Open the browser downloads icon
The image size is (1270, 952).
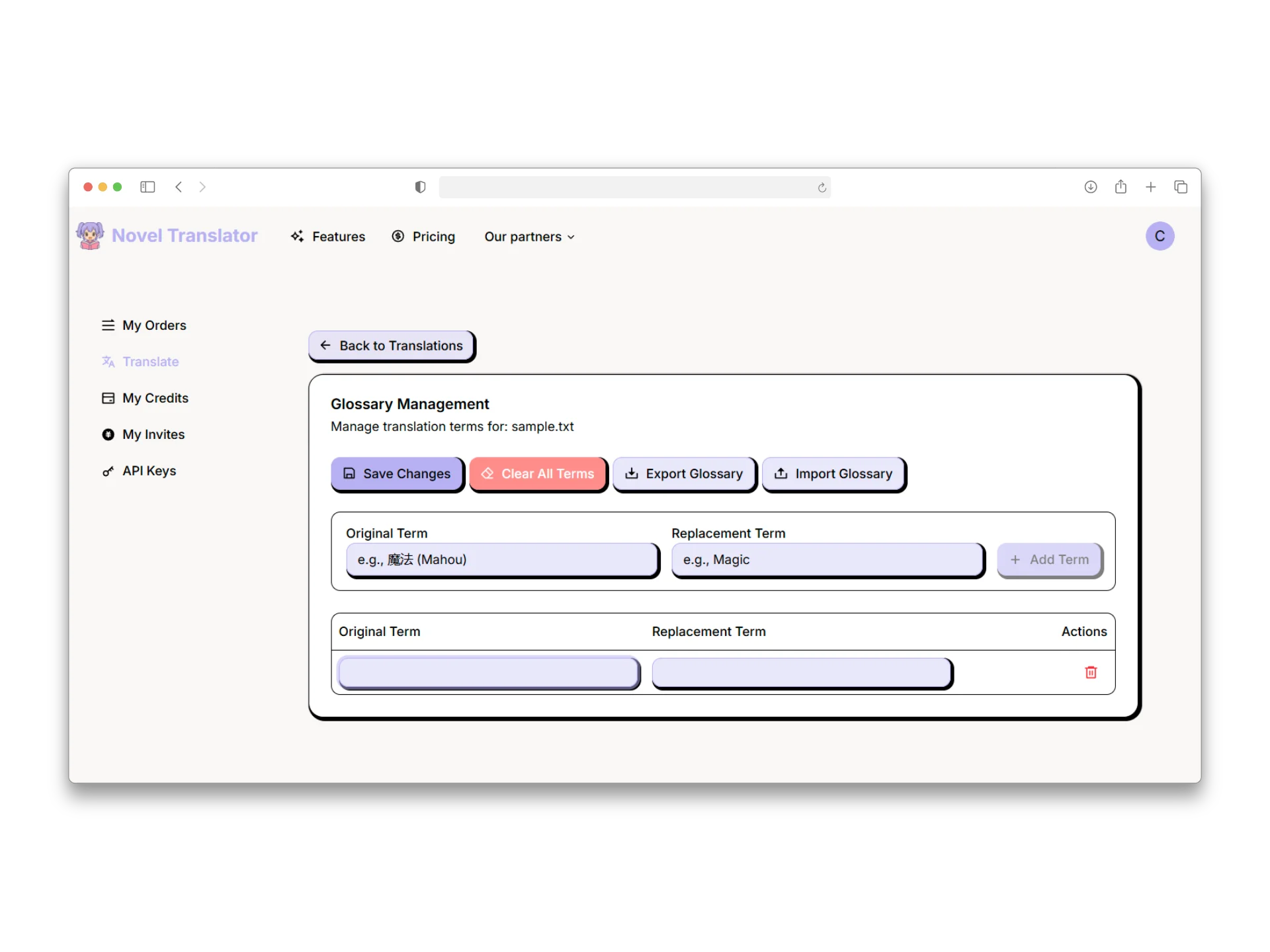pos(1091,187)
